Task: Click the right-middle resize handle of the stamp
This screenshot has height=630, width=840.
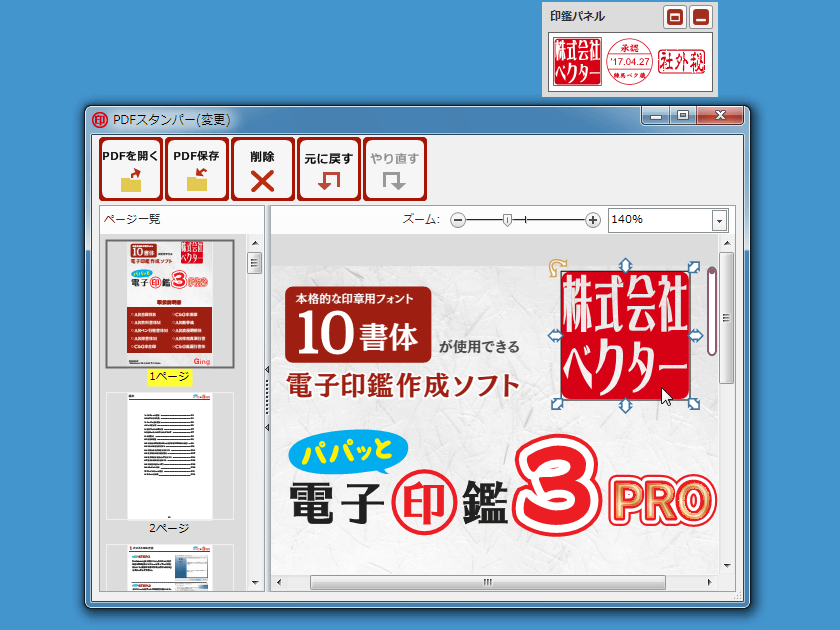Action: tap(695, 336)
